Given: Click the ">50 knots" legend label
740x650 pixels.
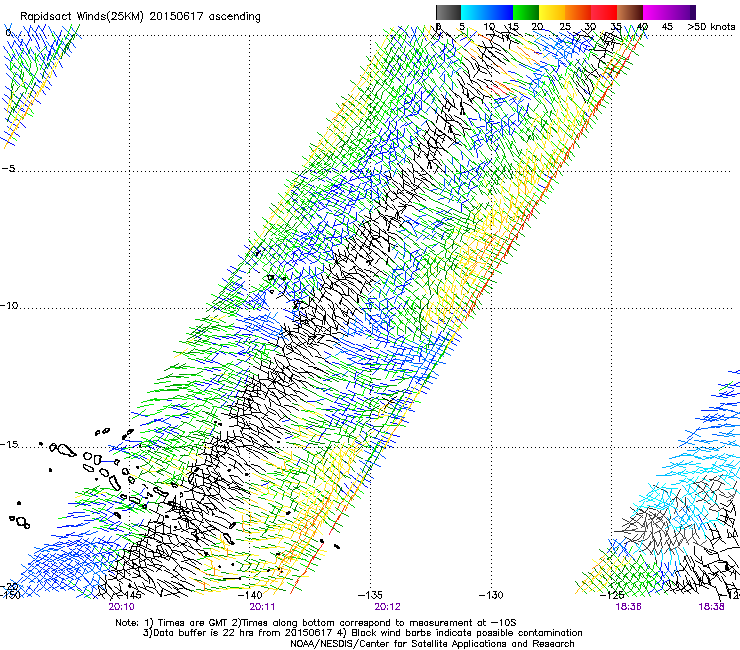Looking at the screenshot, I should pyautogui.click(x=711, y=26).
